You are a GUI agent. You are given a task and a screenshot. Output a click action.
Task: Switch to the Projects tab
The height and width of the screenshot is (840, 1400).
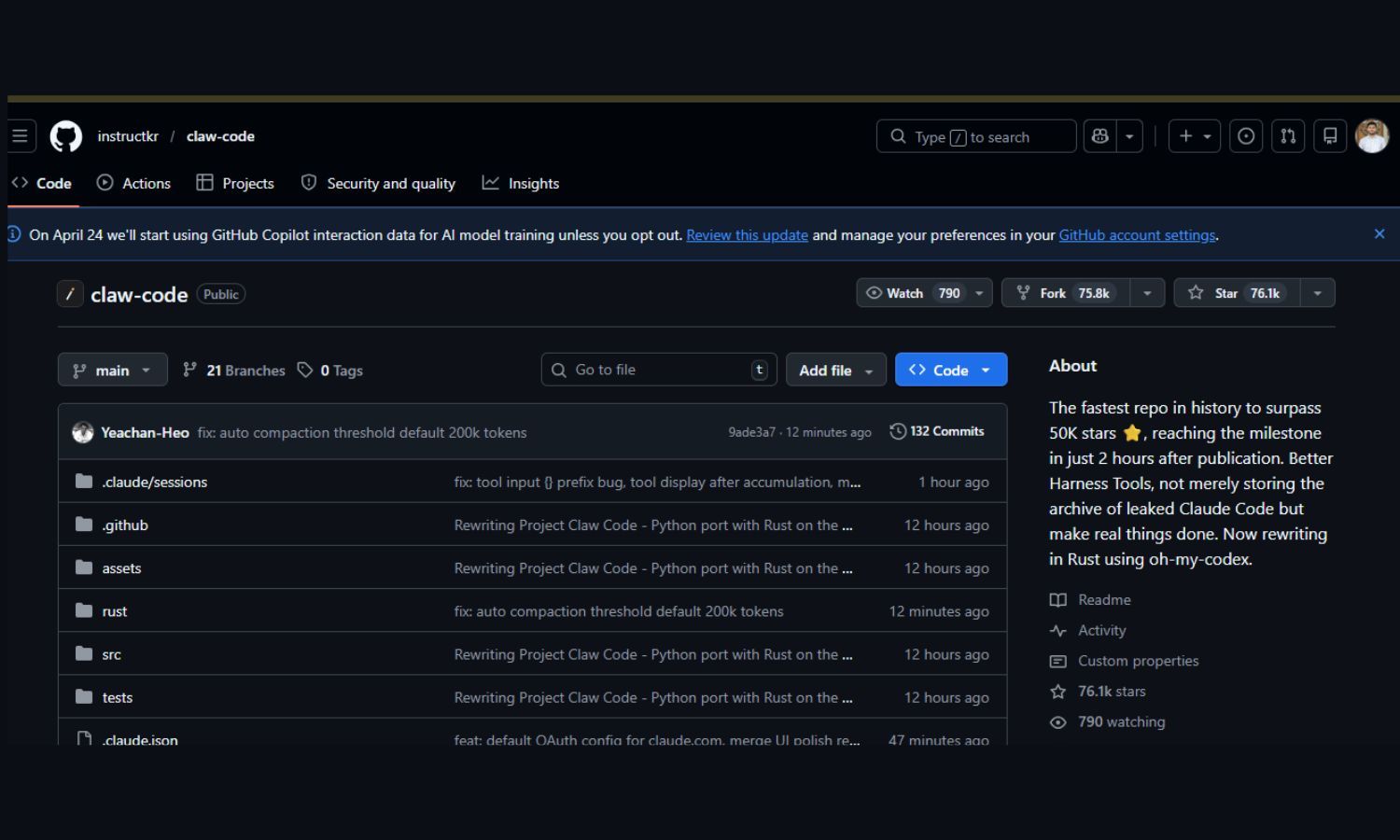235,183
